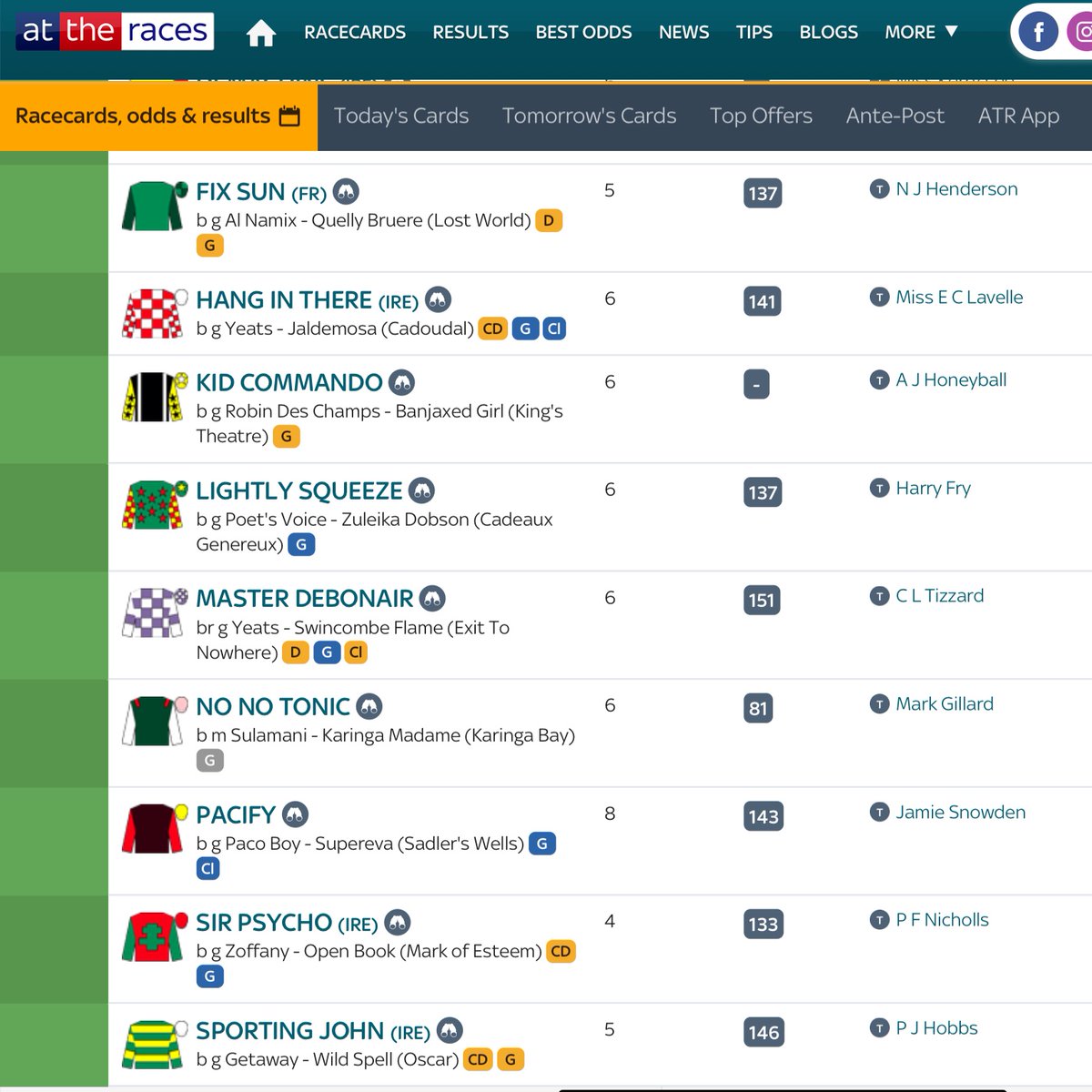1092x1092 pixels.
Task: Open FIX SUN horse profile
Action: (261, 192)
